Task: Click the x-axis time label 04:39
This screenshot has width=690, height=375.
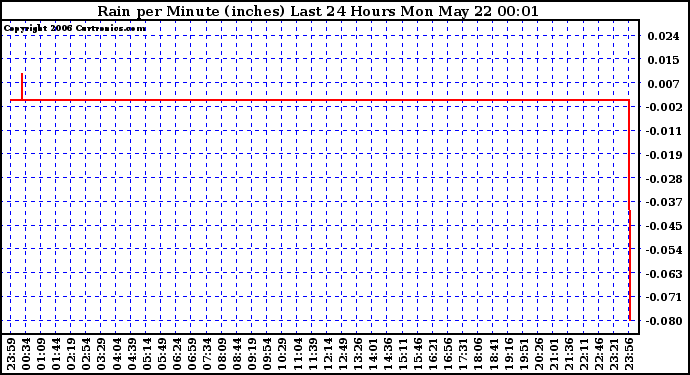Action: click(x=132, y=355)
